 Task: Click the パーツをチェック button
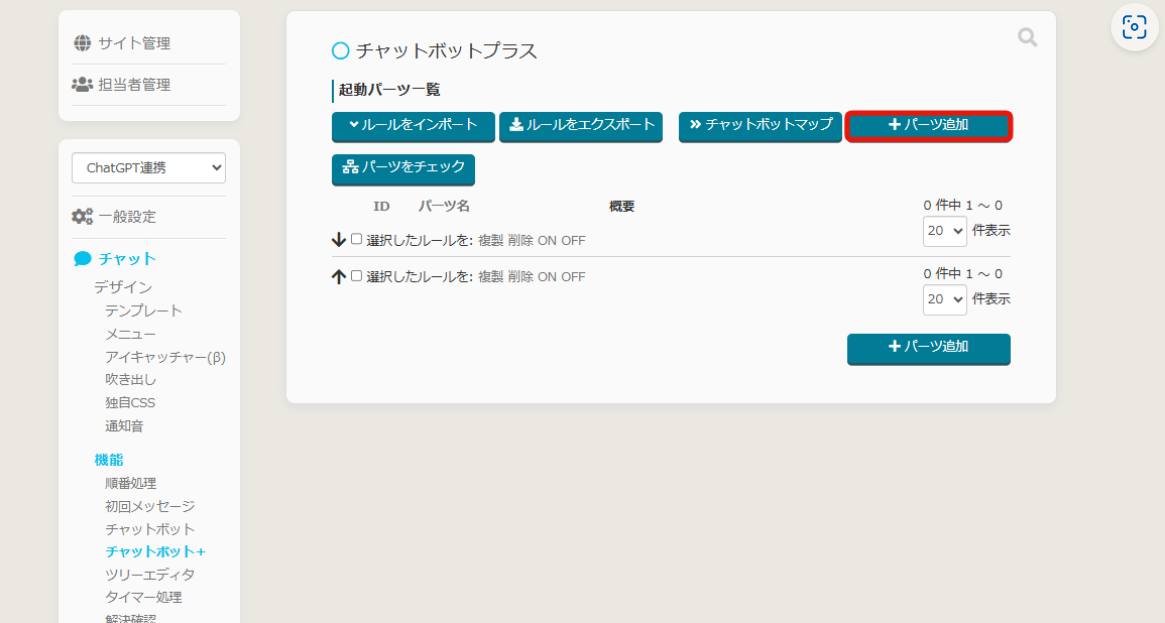403,168
